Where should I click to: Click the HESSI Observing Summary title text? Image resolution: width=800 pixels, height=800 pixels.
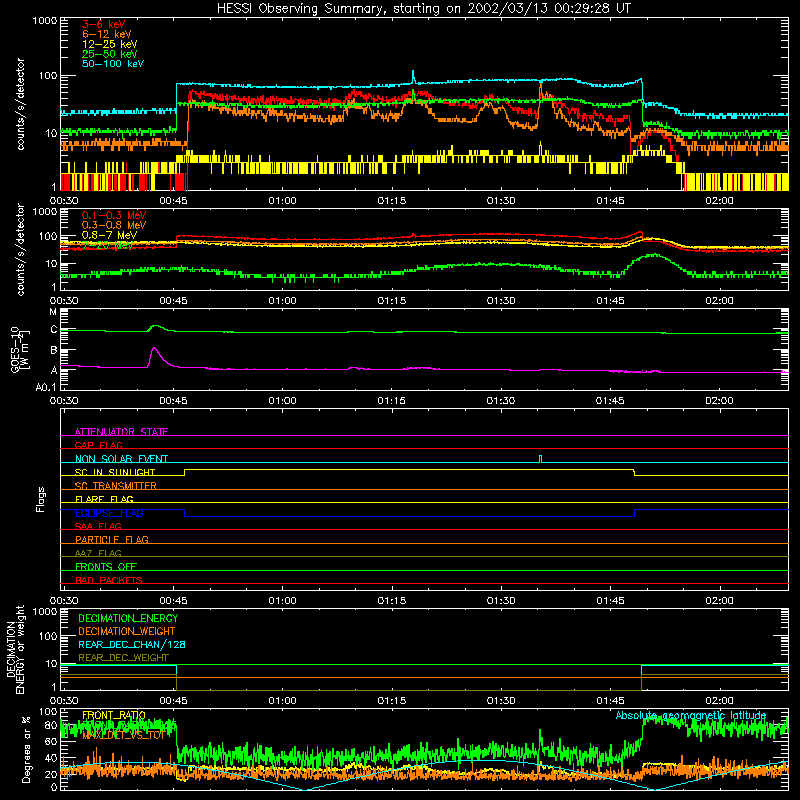[423, 8]
